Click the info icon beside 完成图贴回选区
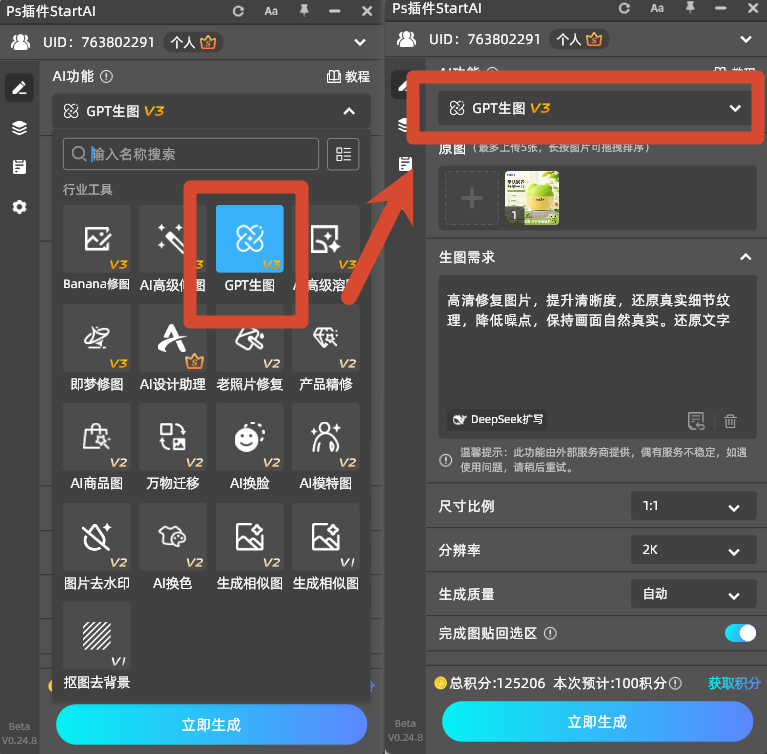The height and width of the screenshot is (754, 767). point(550,634)
